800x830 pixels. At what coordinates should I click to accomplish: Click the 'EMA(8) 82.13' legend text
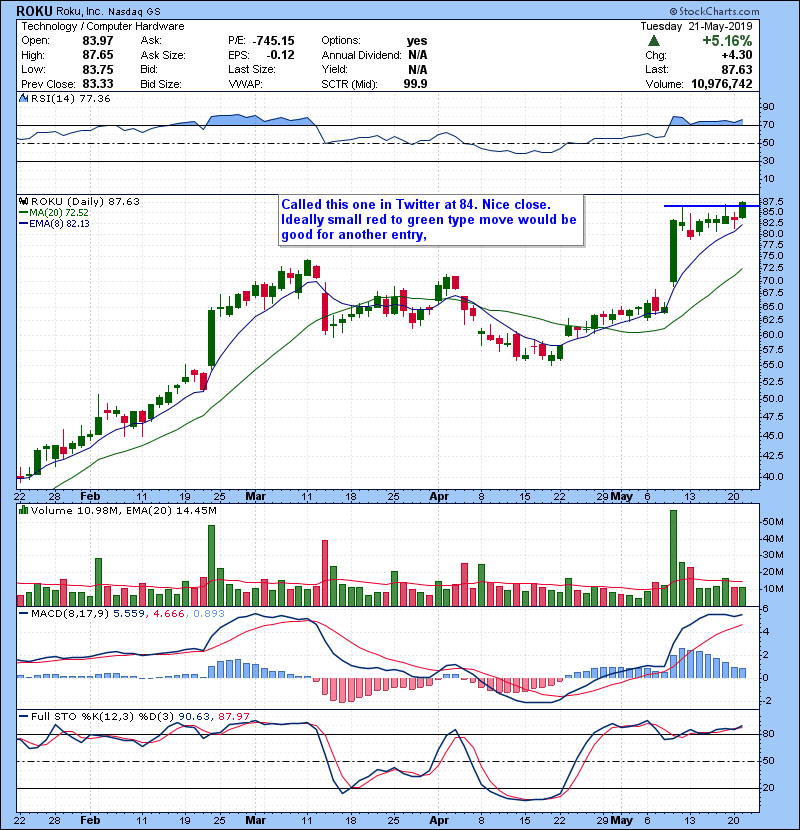click(59, 224)
